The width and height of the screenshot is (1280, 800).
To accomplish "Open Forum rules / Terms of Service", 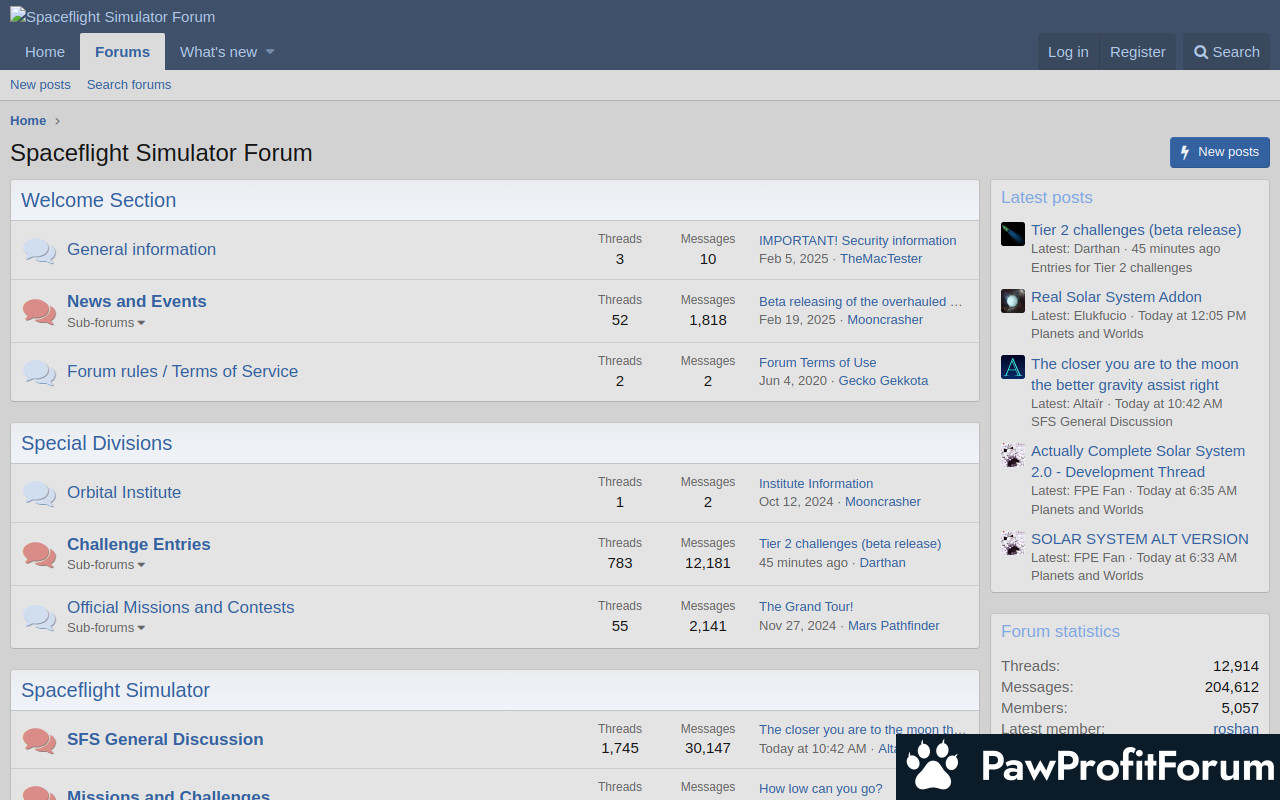I will 182,372.
